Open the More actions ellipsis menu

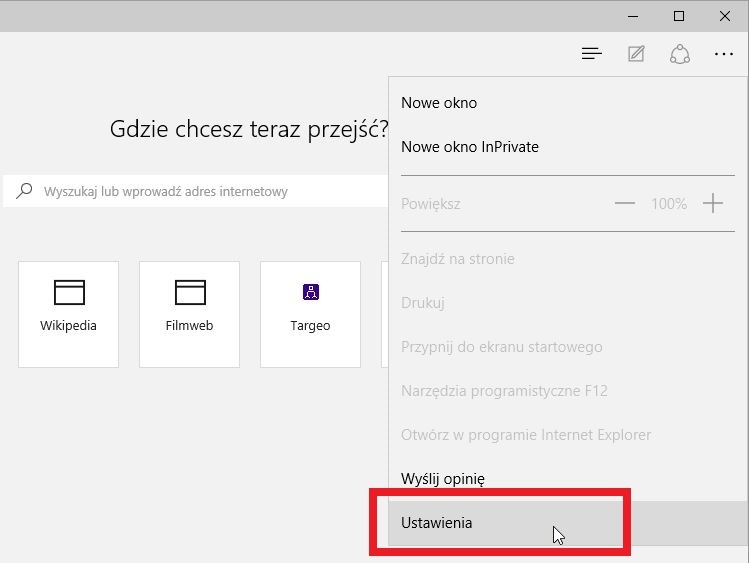pyautogui.click(x=724, y=54)
